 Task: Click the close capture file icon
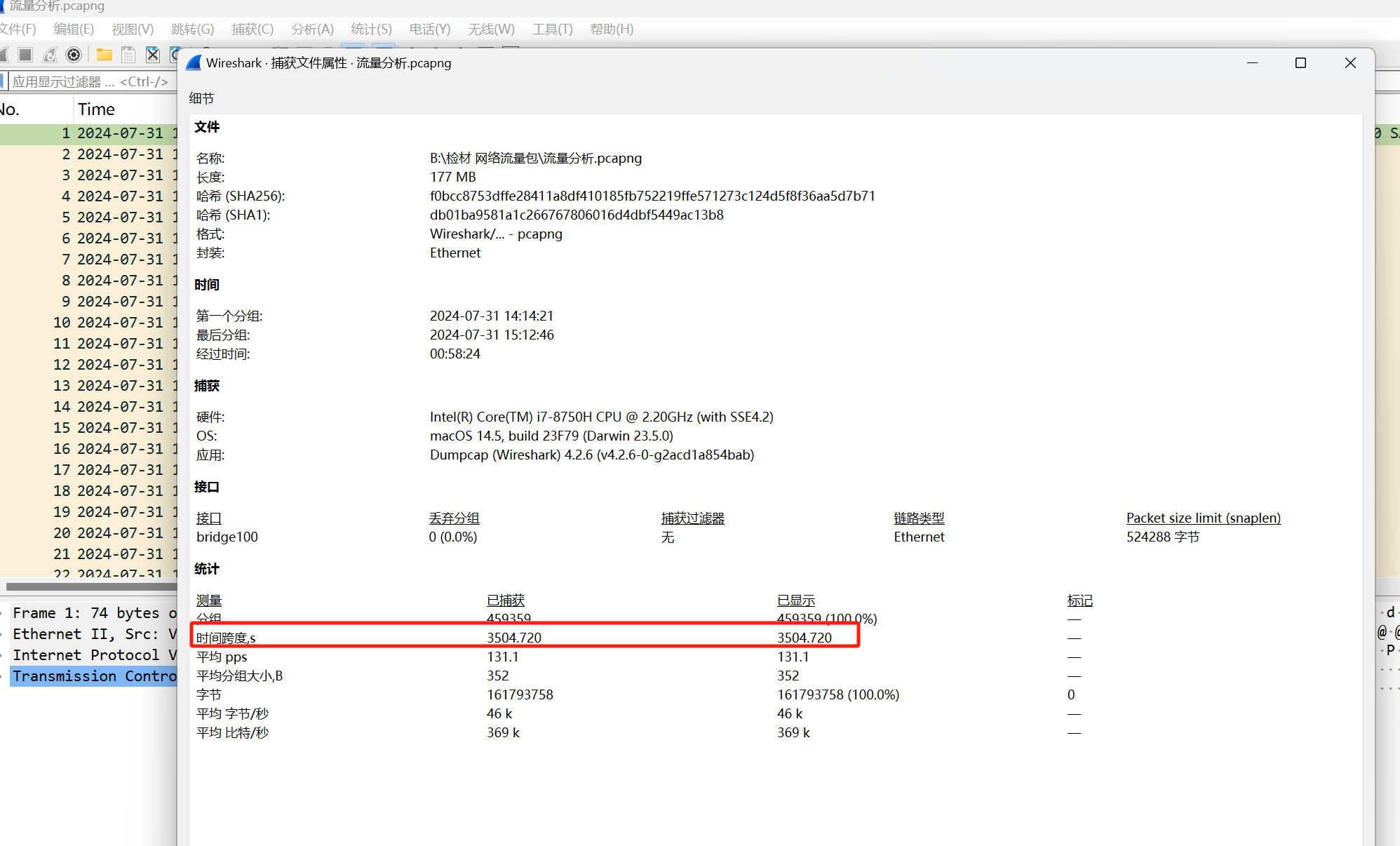[152, 55]
